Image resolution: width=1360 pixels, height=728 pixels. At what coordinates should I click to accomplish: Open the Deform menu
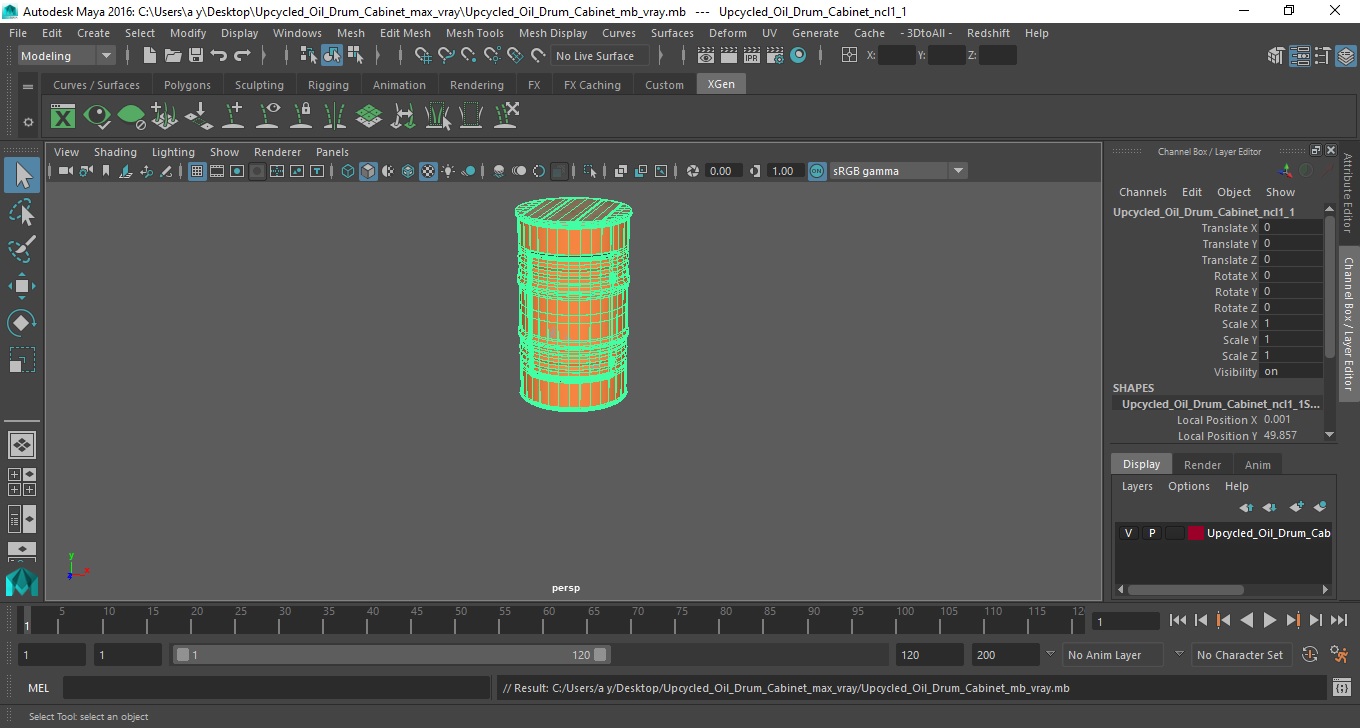point(727,33)
